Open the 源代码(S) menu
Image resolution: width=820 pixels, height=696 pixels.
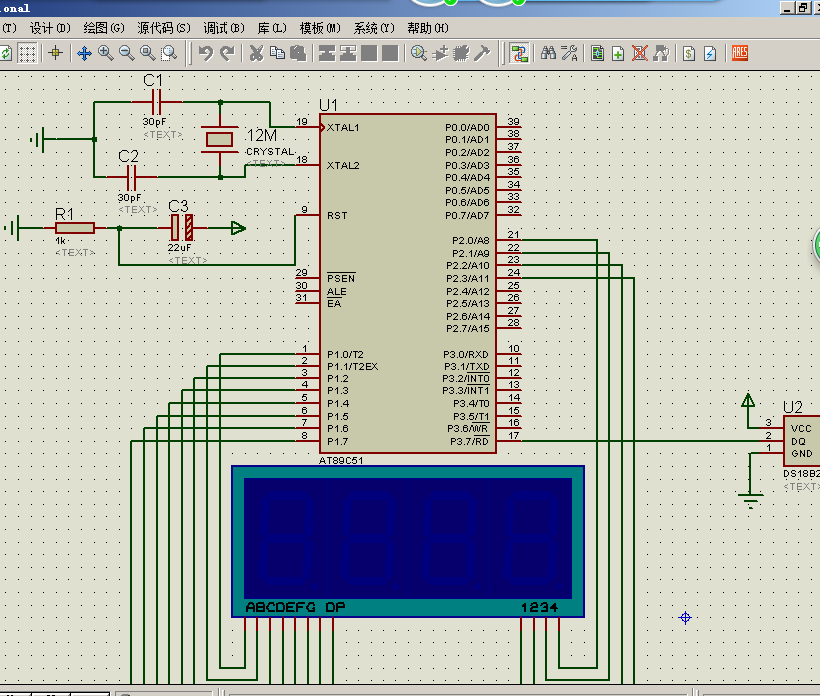point(164,28)
